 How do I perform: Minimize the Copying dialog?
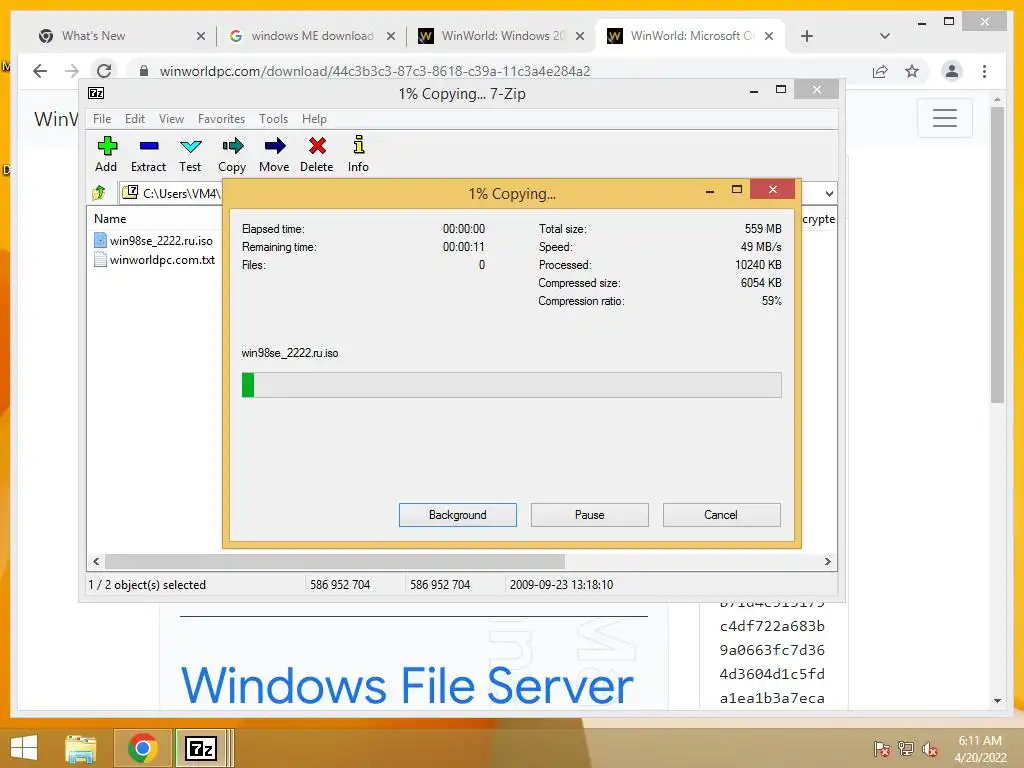pos(710,191)
